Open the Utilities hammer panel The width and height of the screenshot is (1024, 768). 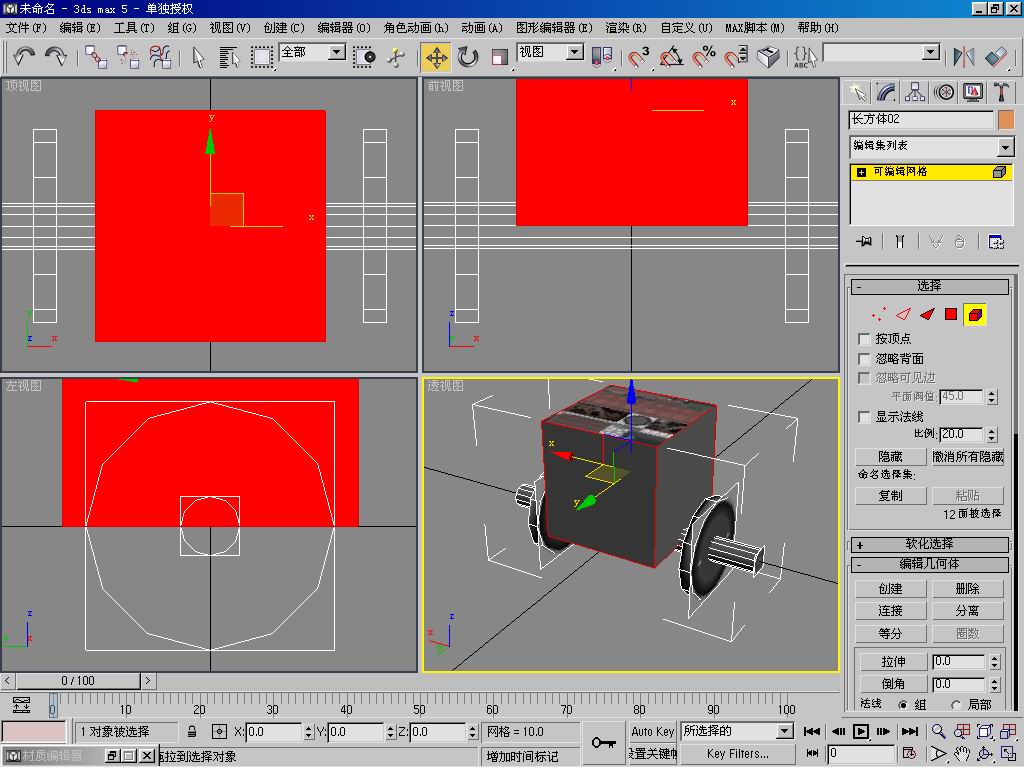click(1001, 93)
